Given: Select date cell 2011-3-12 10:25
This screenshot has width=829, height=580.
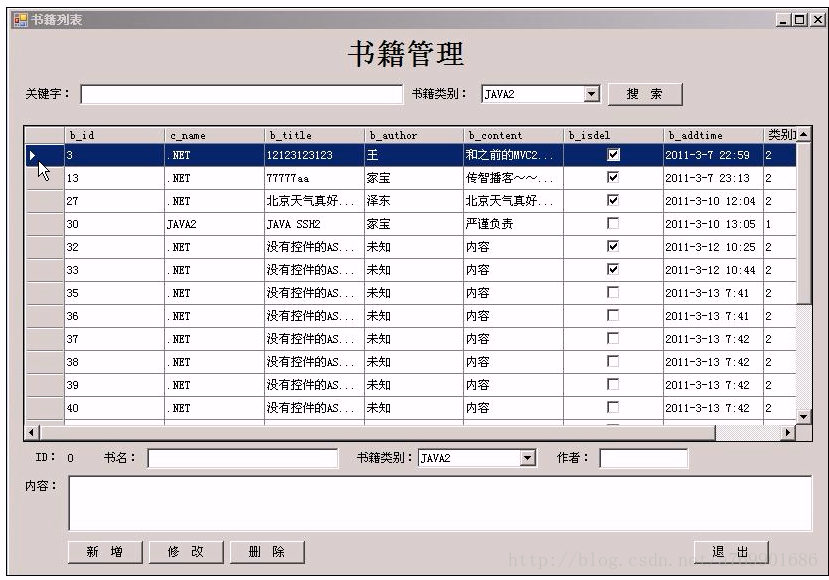Looking at the screenshot, I should tap(713, 247).
